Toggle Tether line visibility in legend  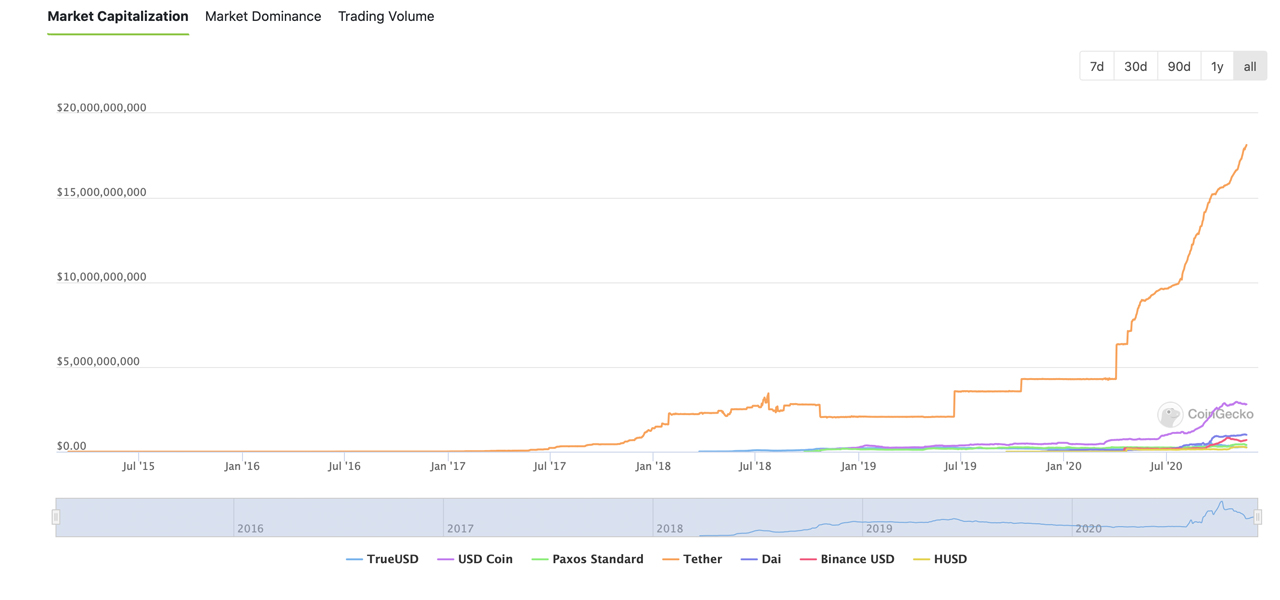point(692,559)
